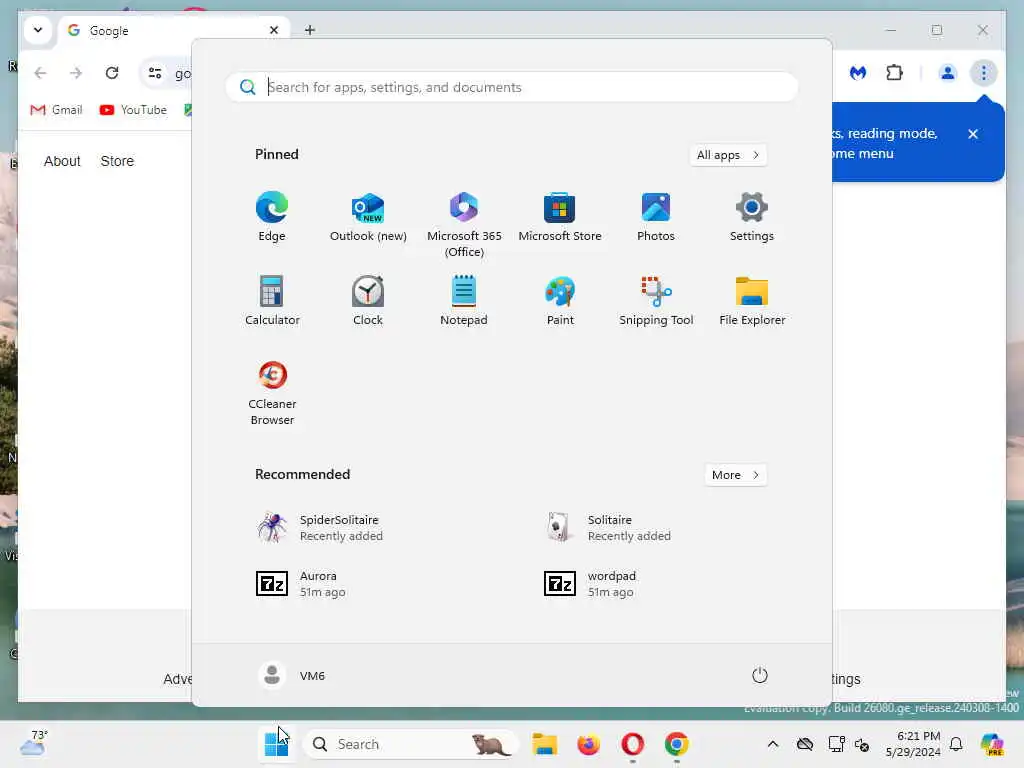1024x768 pixels.
Task: Open Chrome three-dot menu
Action: [x=984, y=73]
